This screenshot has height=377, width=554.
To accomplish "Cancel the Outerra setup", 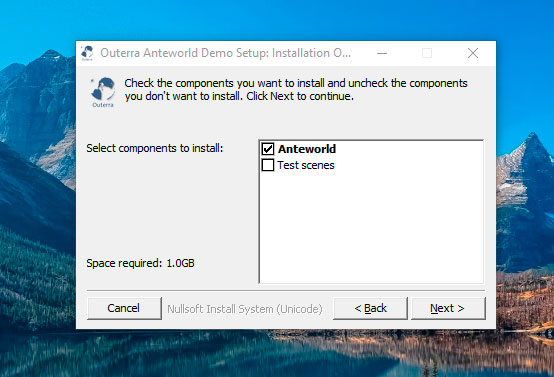I will pos(124,308).
